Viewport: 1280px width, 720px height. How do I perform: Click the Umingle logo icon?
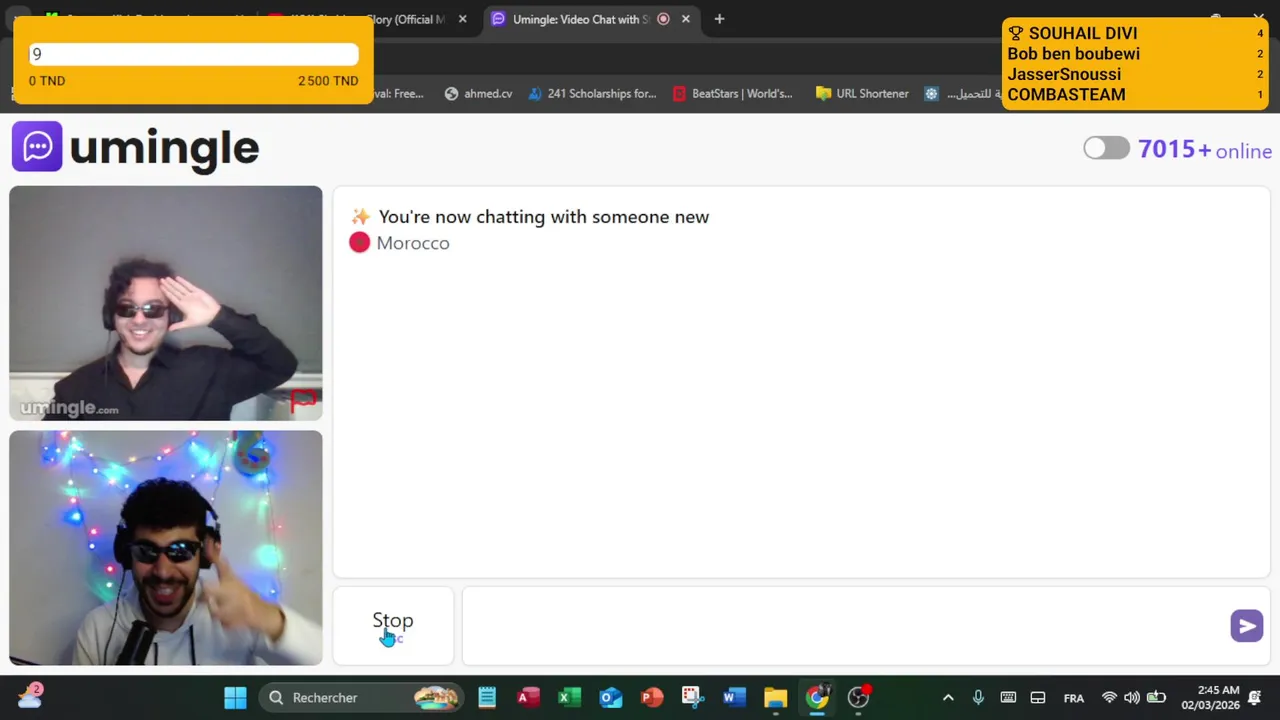click(x=37, y=147)
